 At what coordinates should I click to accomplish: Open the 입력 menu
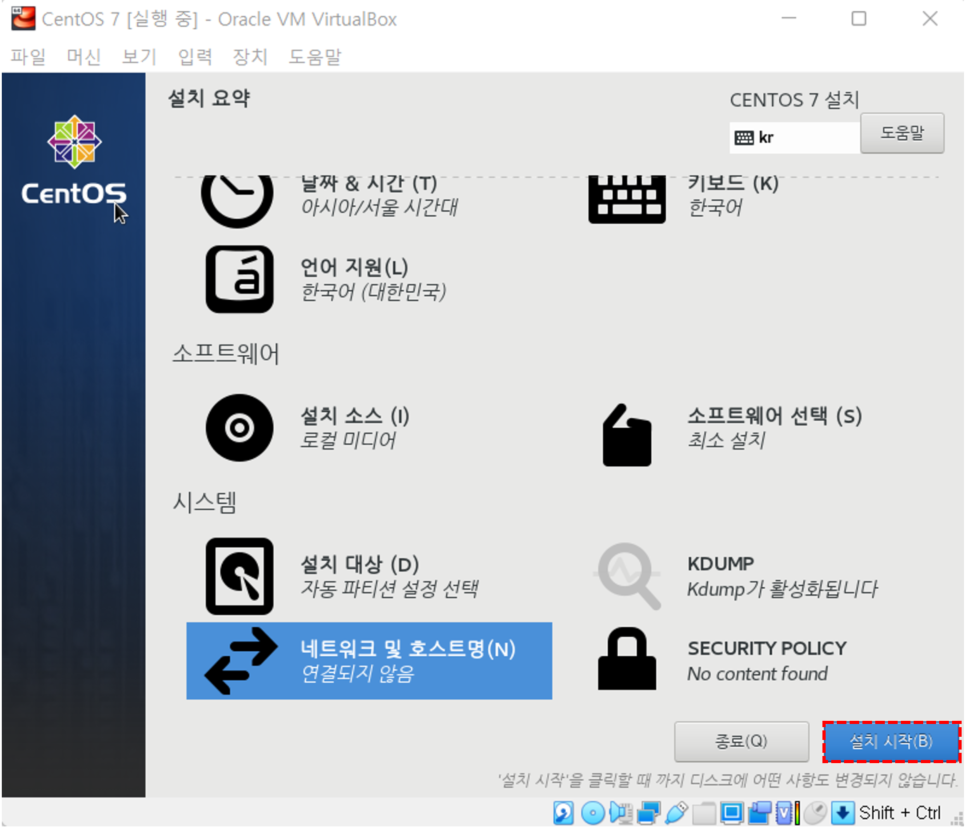pyautogui.click(x=195, y=57)
